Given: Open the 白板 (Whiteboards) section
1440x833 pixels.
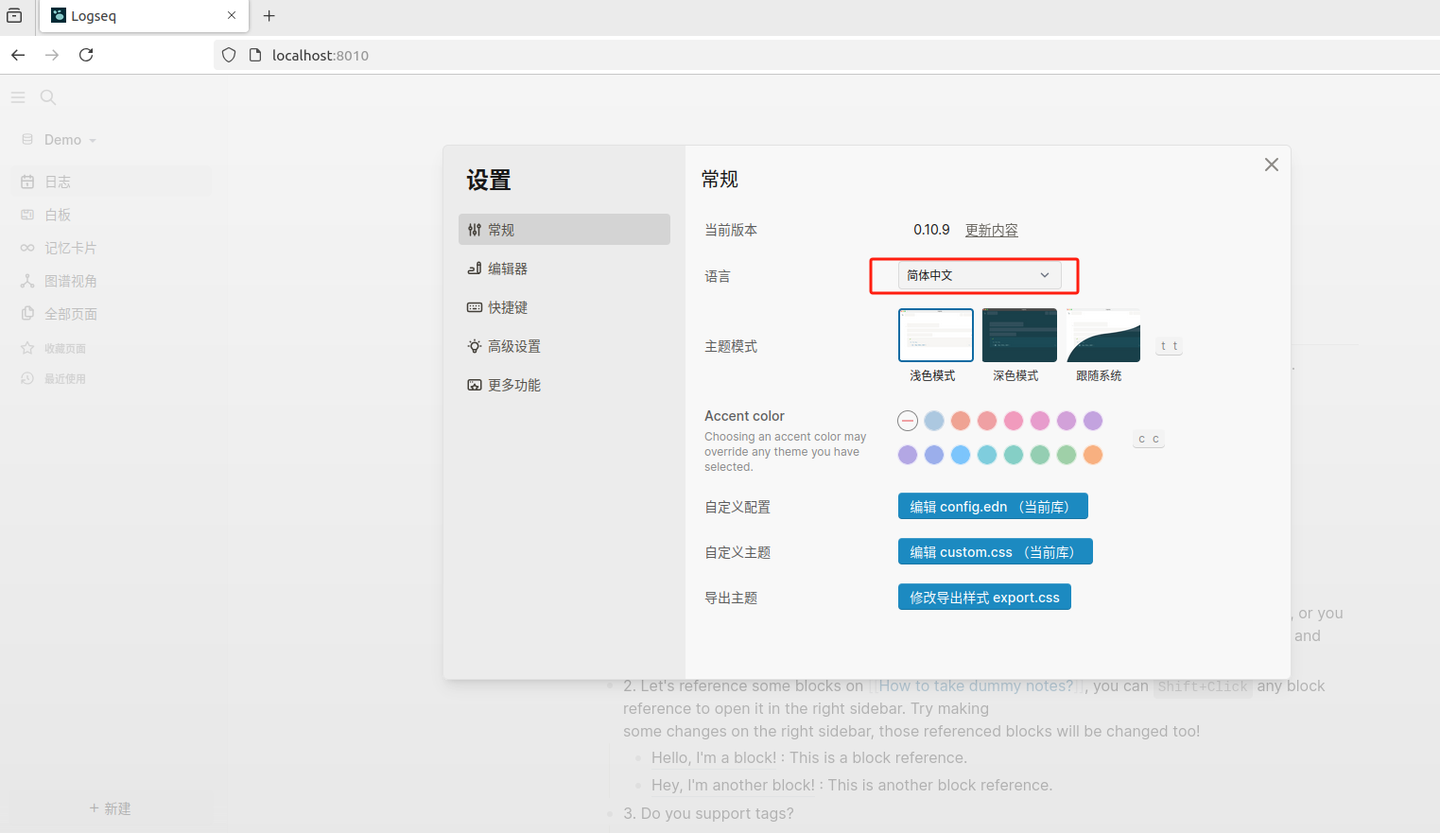Looking at the screenshot, I should coord(57,214).
